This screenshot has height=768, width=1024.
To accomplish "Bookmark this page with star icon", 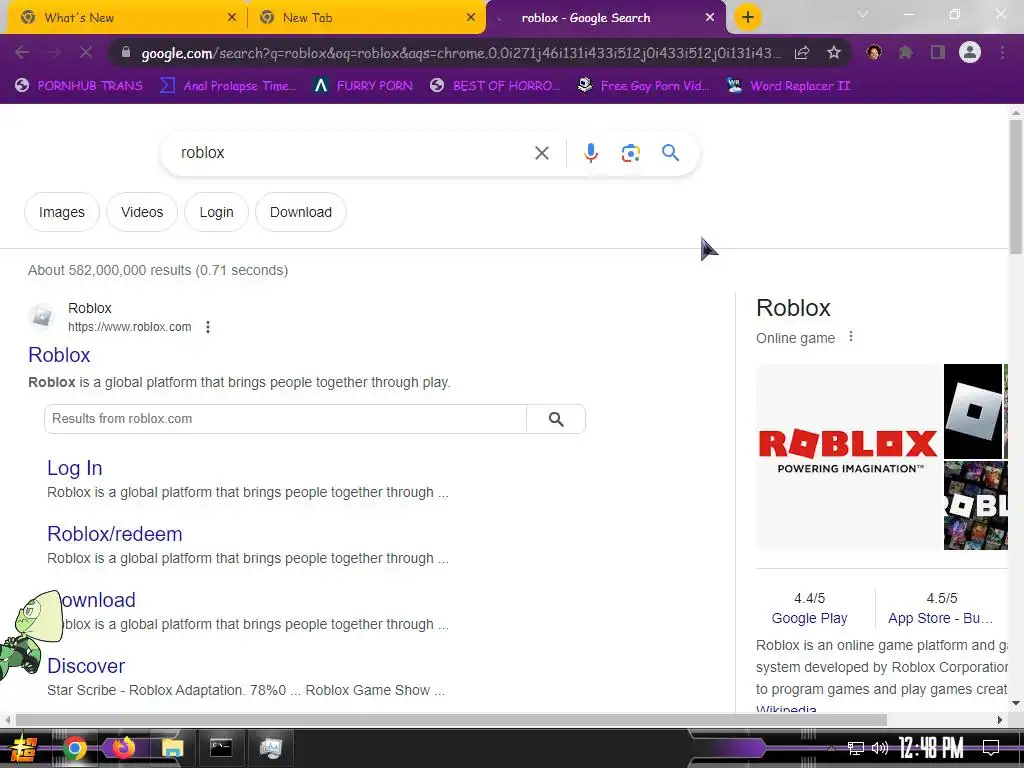I will (x=834, y=53).
